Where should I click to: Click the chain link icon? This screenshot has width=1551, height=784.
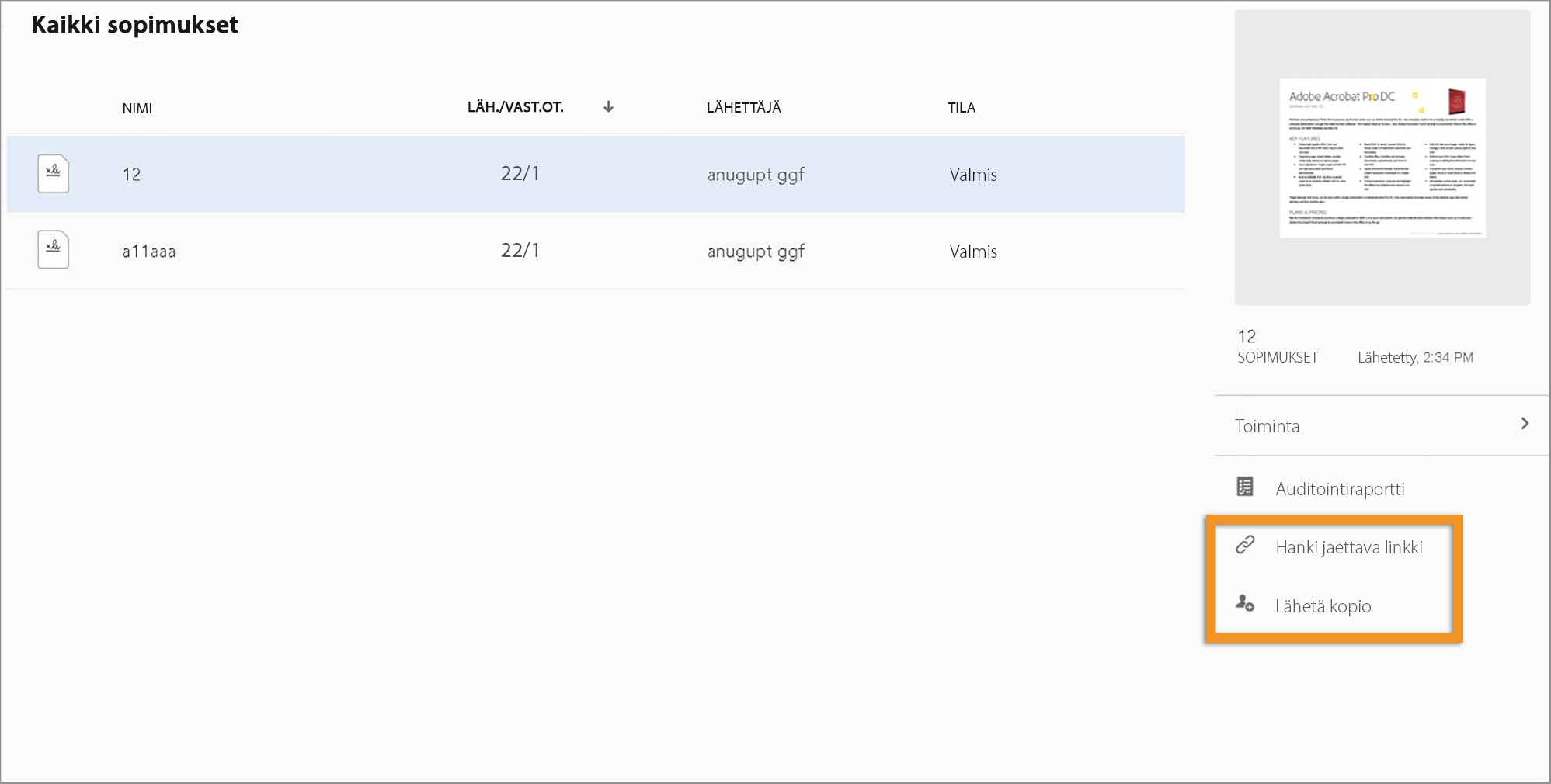(x=1245, y=546)
